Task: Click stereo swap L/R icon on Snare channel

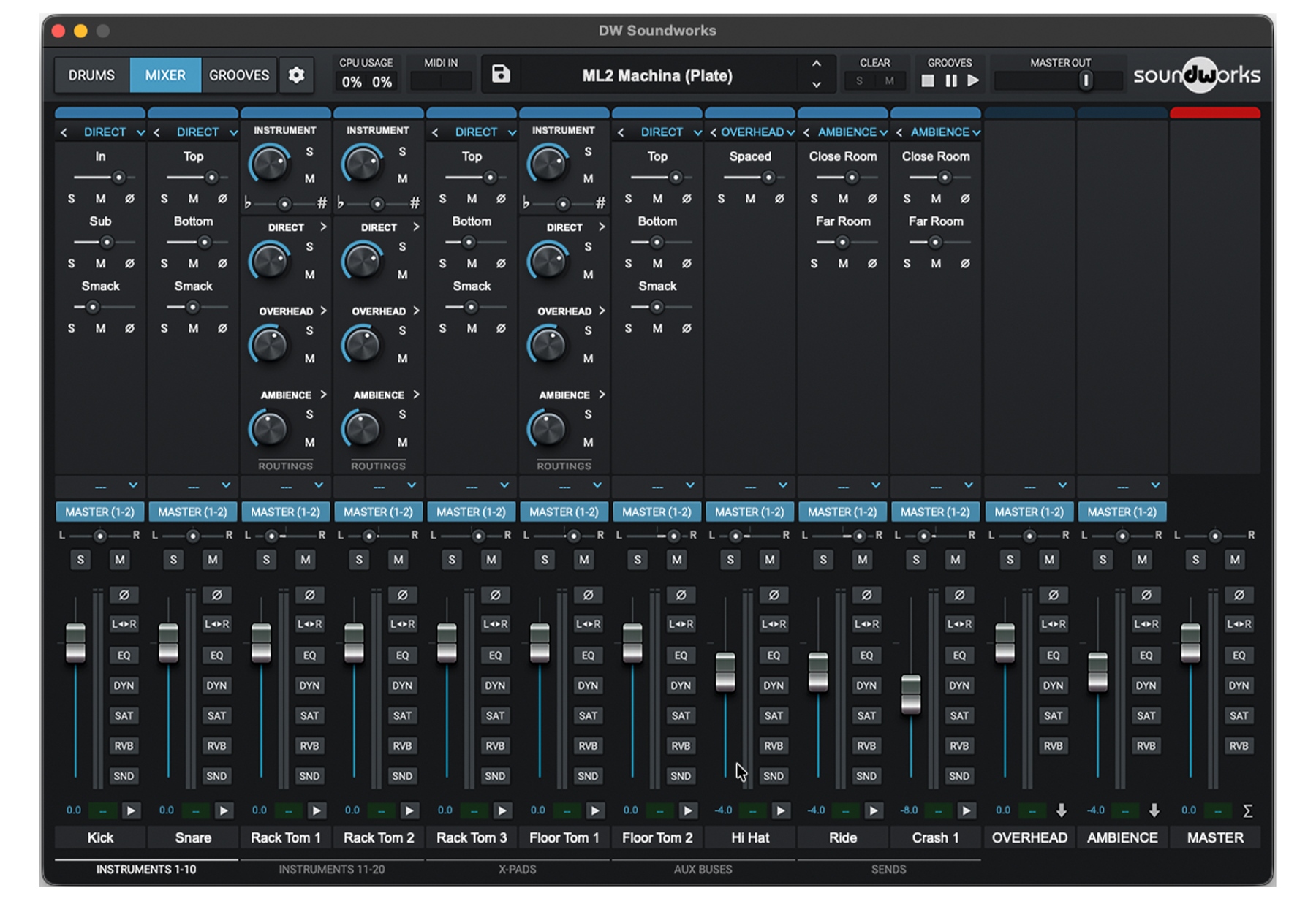Action: pos(216,624)
